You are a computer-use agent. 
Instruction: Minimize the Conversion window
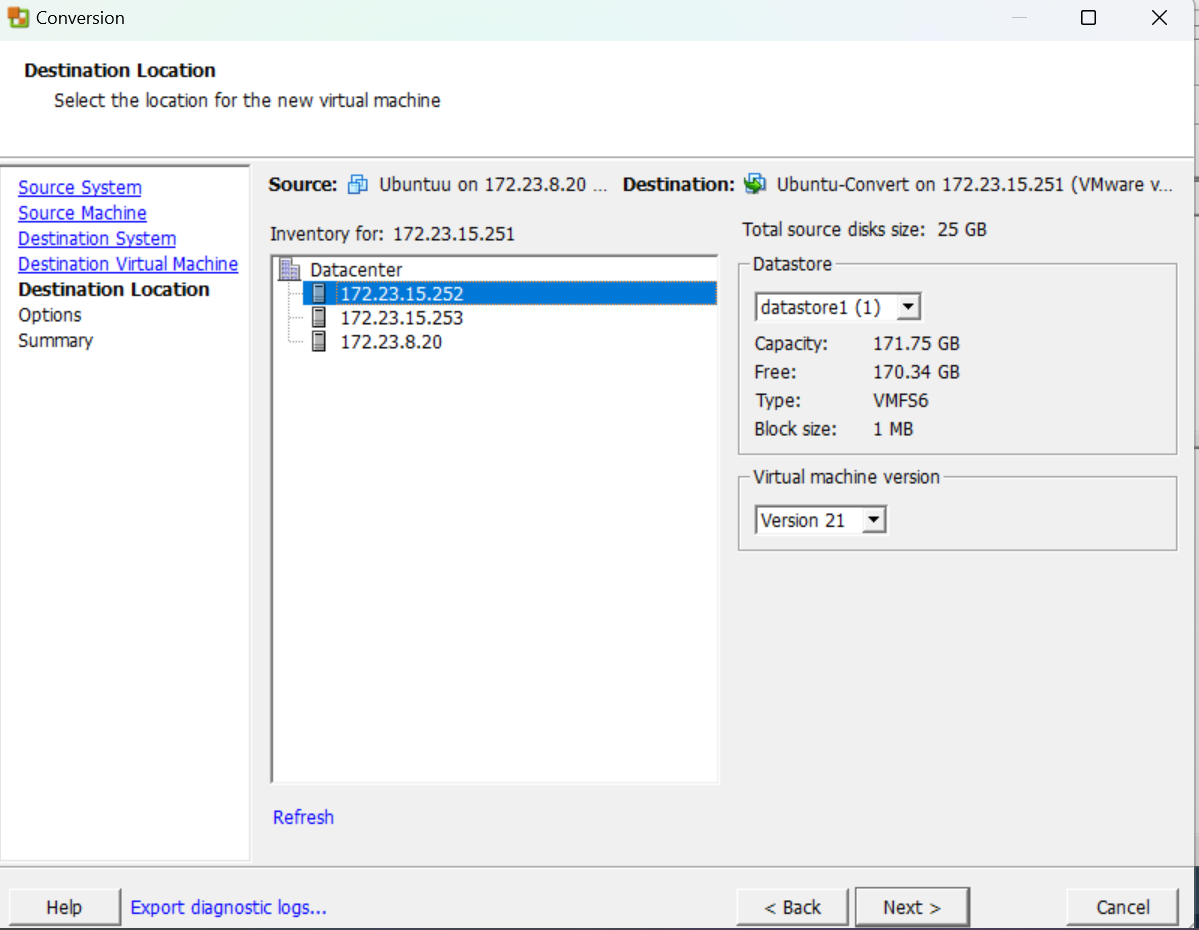pos(1019,18)
